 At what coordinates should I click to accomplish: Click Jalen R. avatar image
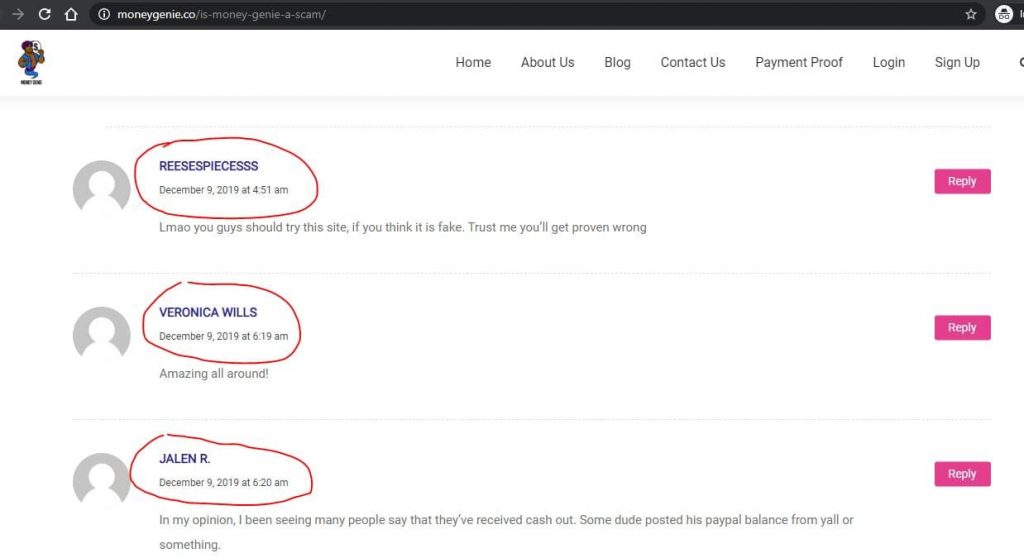pyautogui.click(x=101, y=481)
